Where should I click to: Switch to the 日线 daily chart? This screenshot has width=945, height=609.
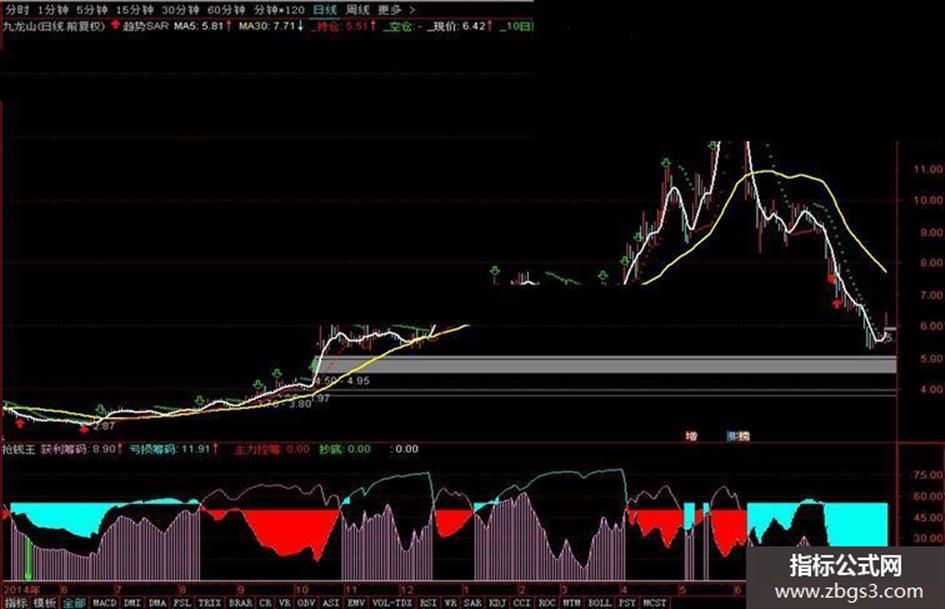pyautogui.click(x=325, y=10)
